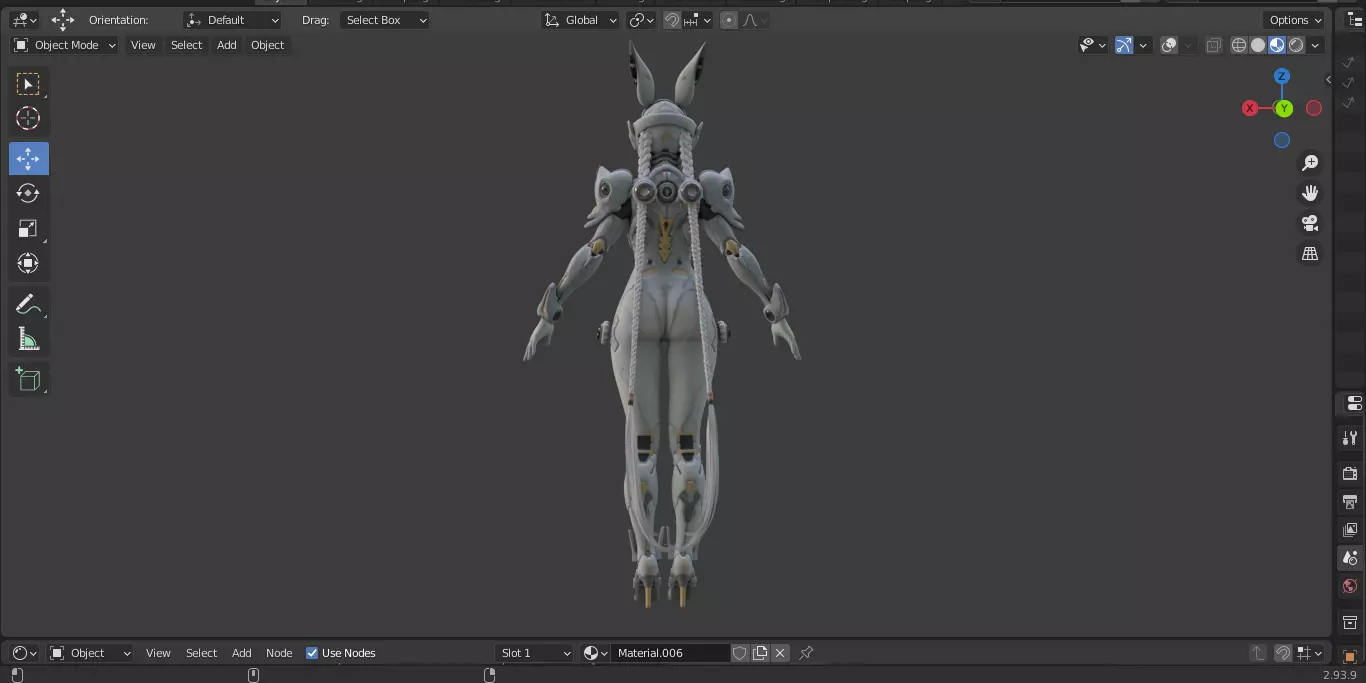Viewport: 1366px width, 683px height.
Task: Open Drag Select Box dropdown
Action: (384, 20)
